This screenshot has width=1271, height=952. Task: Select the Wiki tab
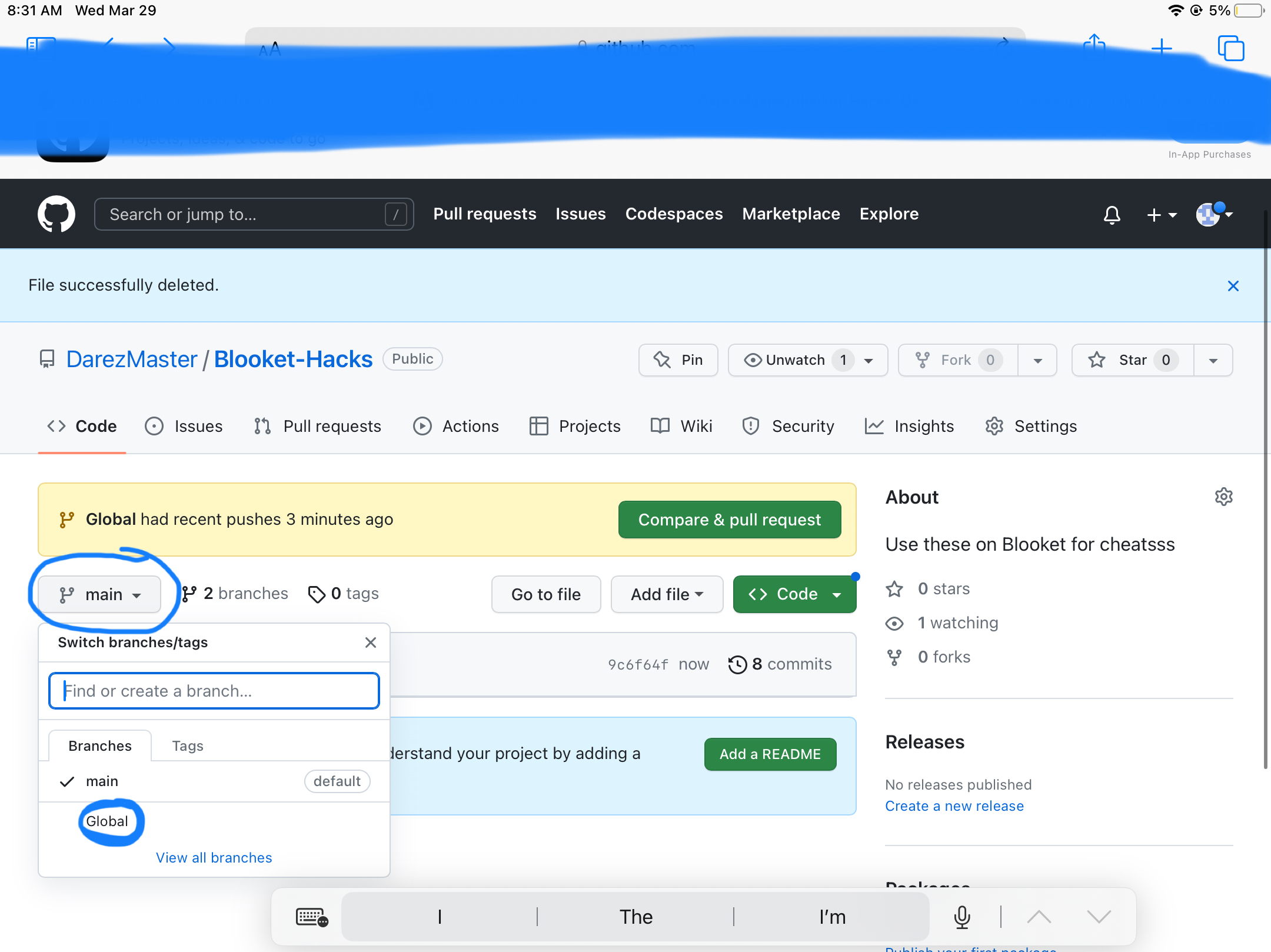click(x=681, y=426)
